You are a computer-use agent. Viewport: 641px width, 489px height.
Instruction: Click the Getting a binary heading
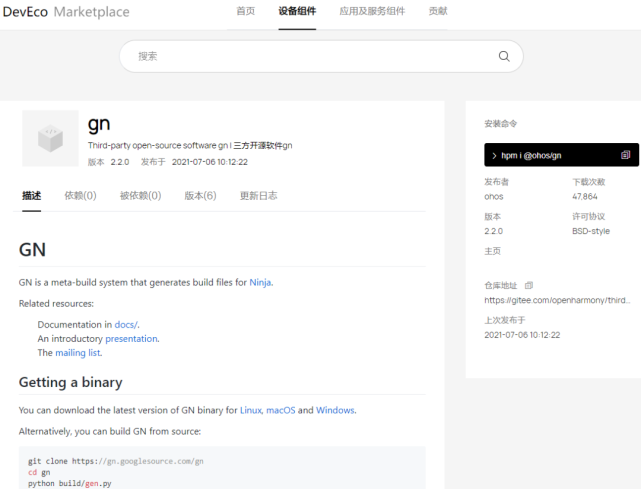click(70, 382)
